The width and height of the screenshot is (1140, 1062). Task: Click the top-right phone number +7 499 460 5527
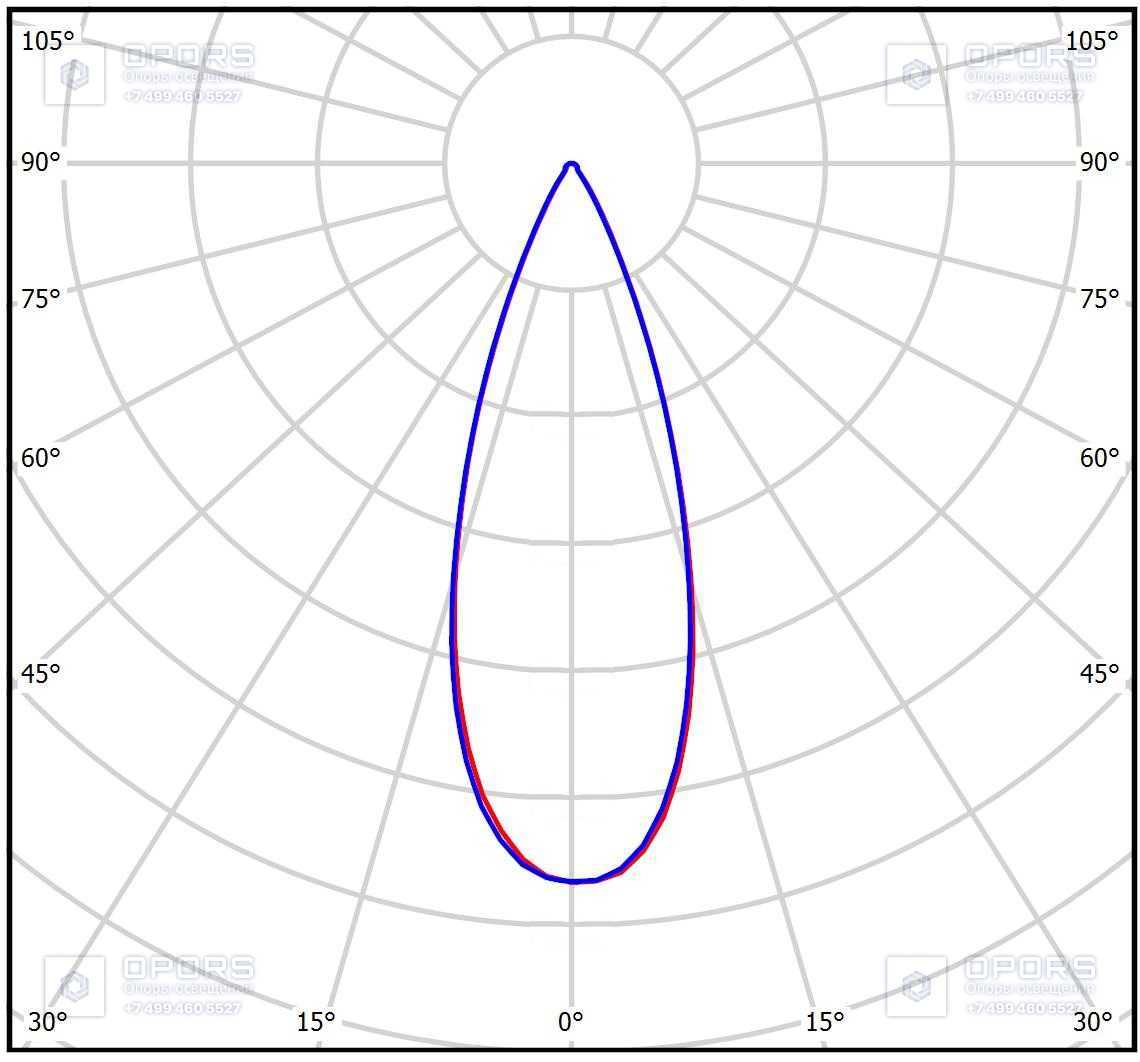(x=1024, y=96)
